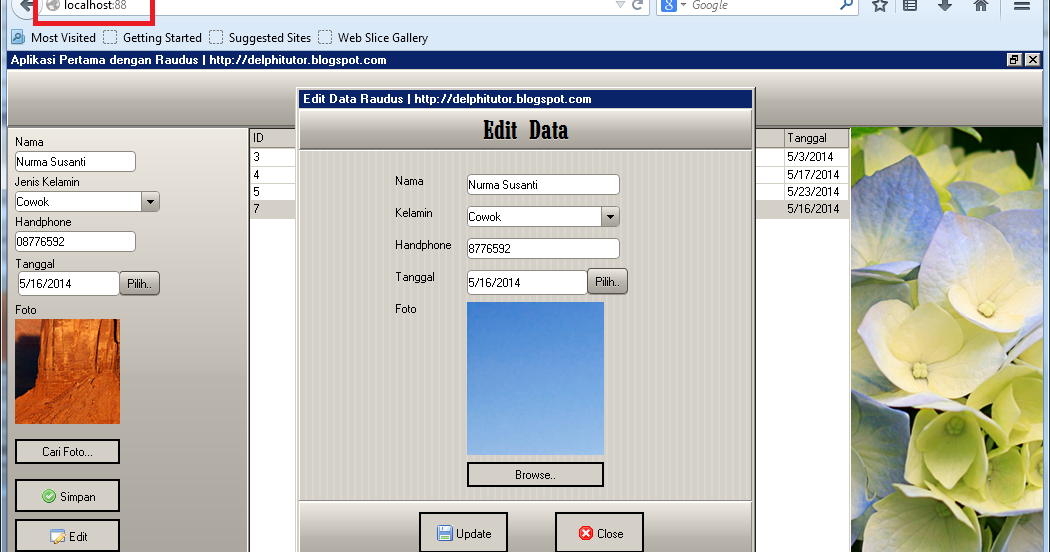Click the Tanggal column header
1050x552 pixels.
click(816, 138)
